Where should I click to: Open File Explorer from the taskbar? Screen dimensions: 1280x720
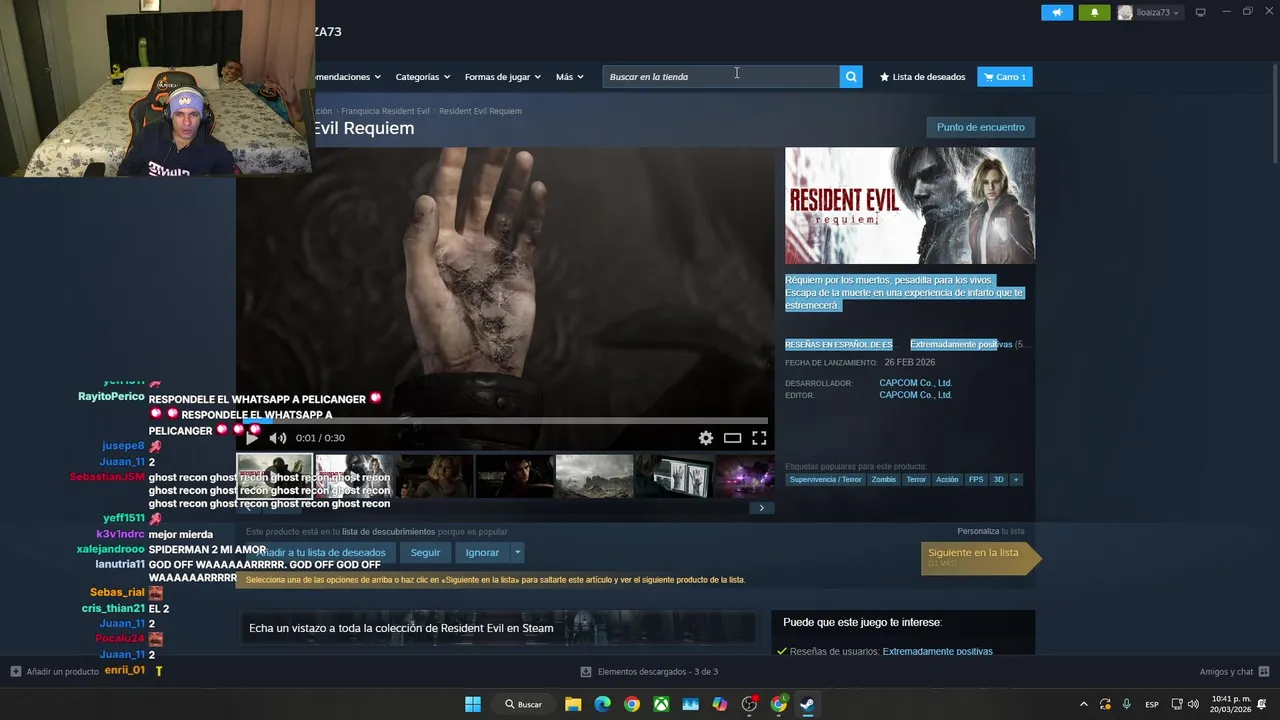(x=573, y=704)
